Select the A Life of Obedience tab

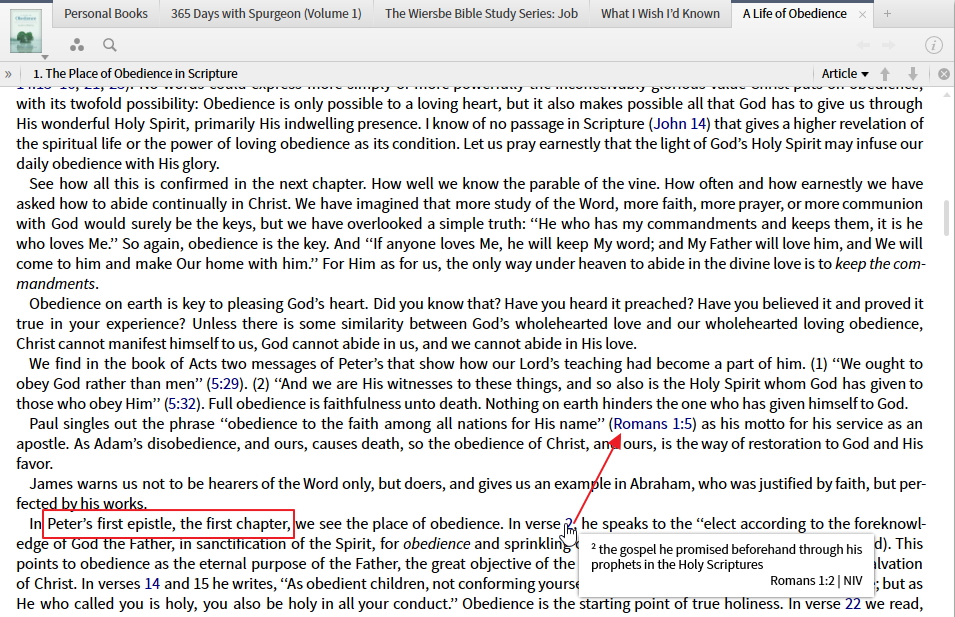794,13
